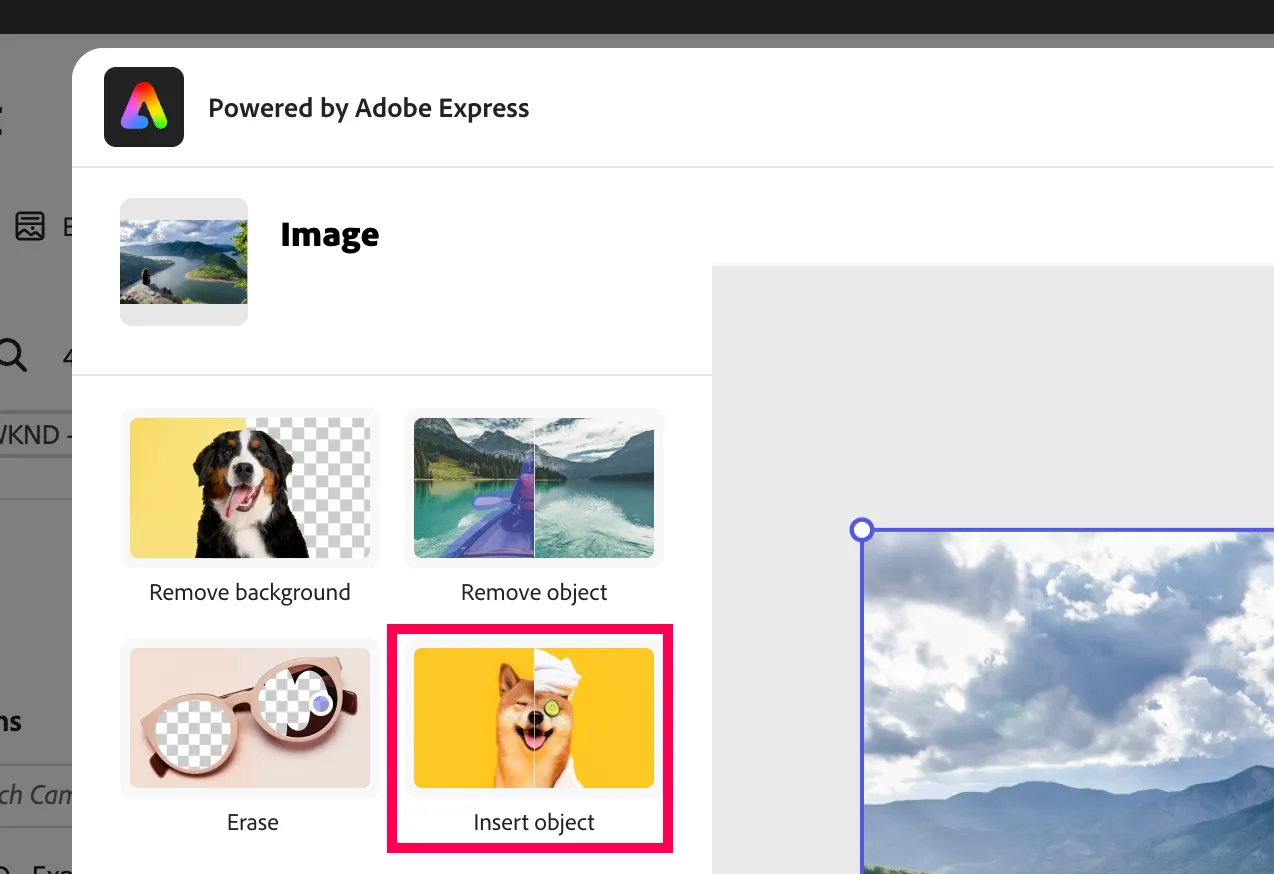Click the image icon in background window

coord(30,226)
